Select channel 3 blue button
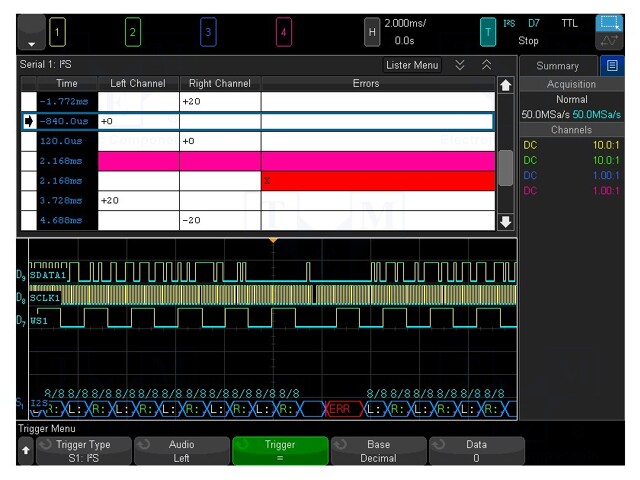The width and height of the screenshot is (640, 480). 208,32
